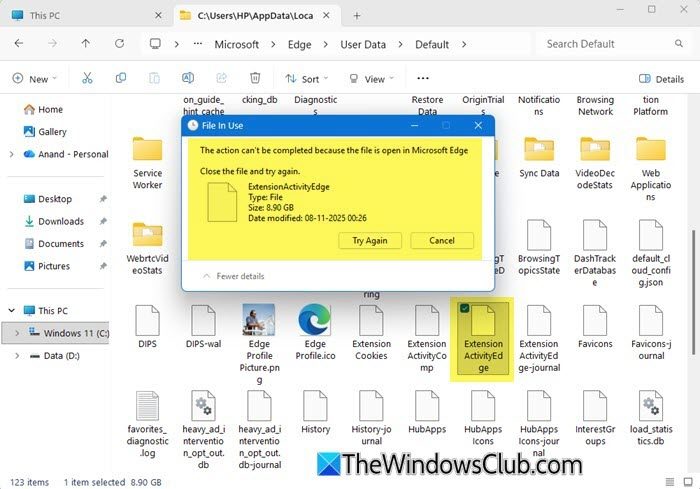This screenshot has height=489, width=700.
Task: Select the Favicons file
Action: 595,326
